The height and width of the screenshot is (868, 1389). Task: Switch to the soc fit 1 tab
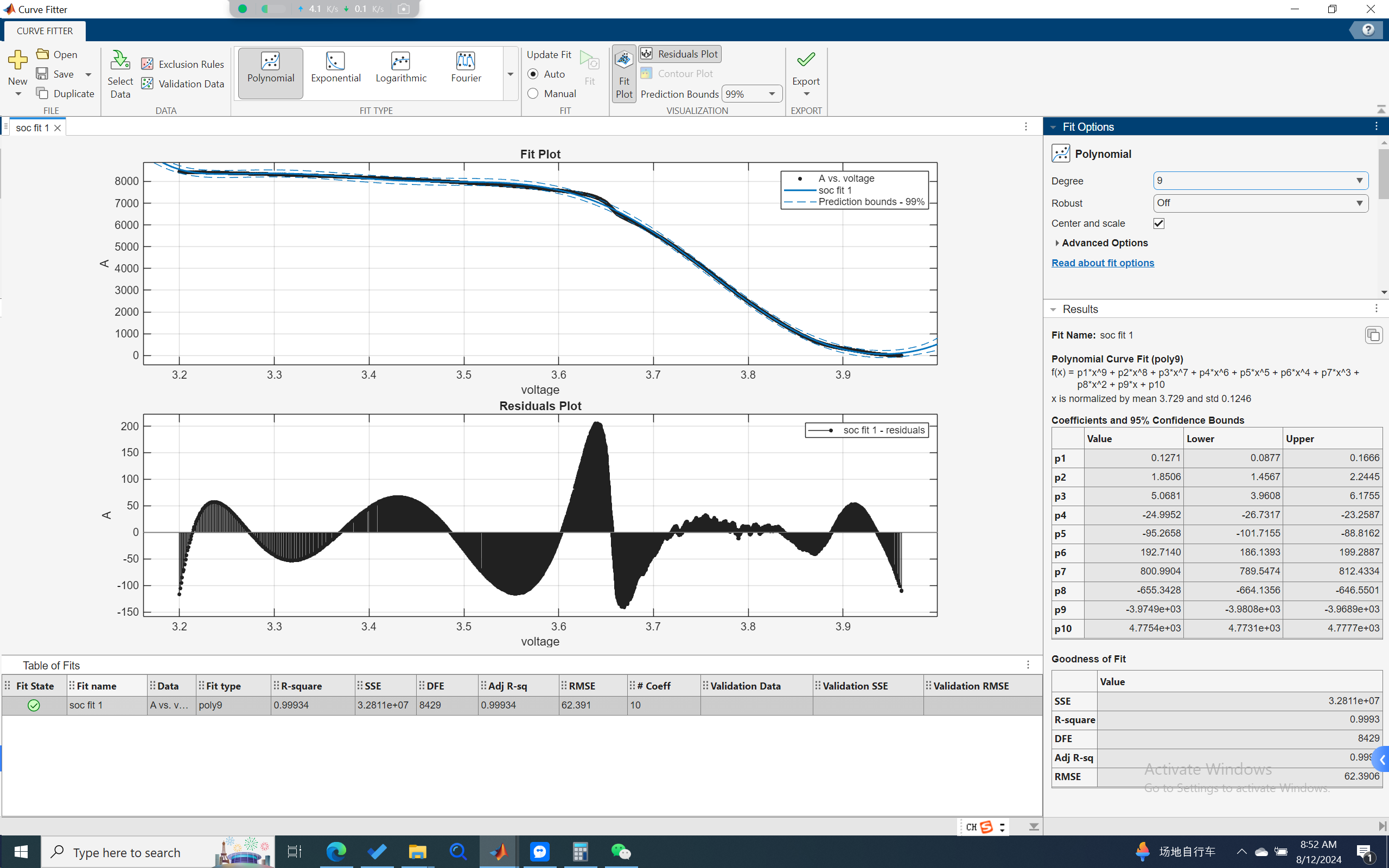pyautogui.click(x=32, y=127)
